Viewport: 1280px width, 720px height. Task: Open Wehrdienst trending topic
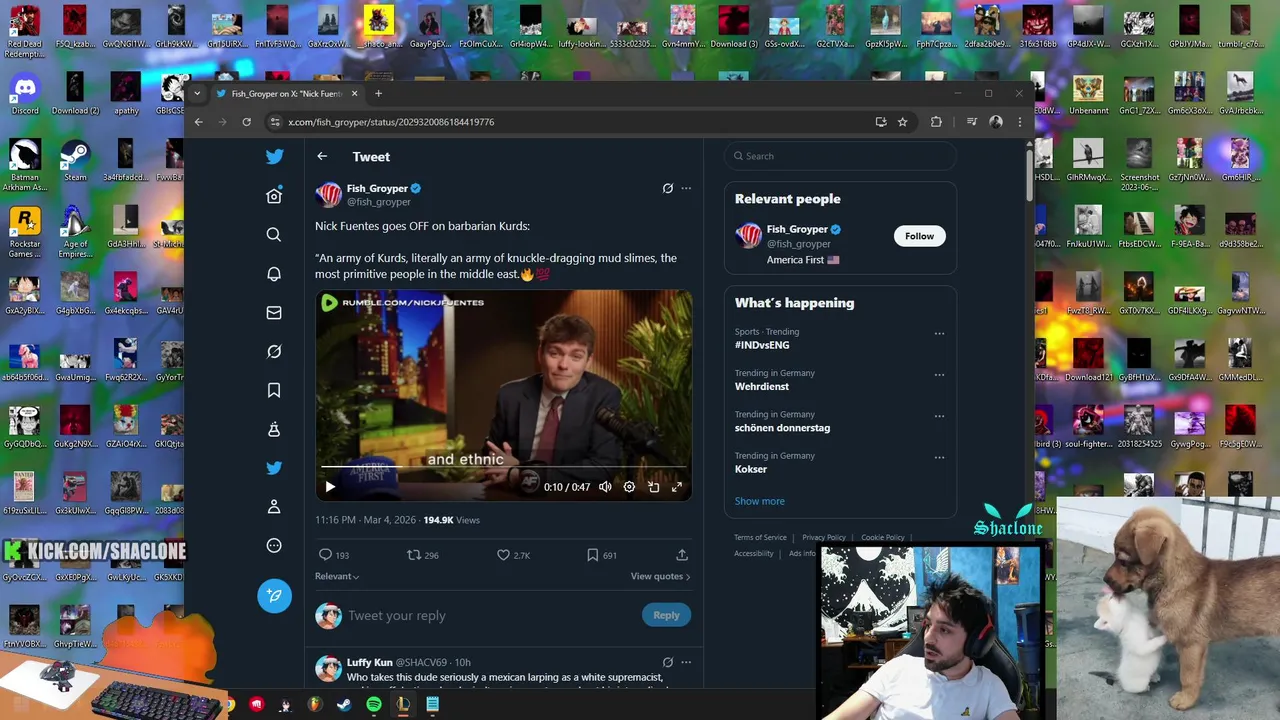[762, 386]
